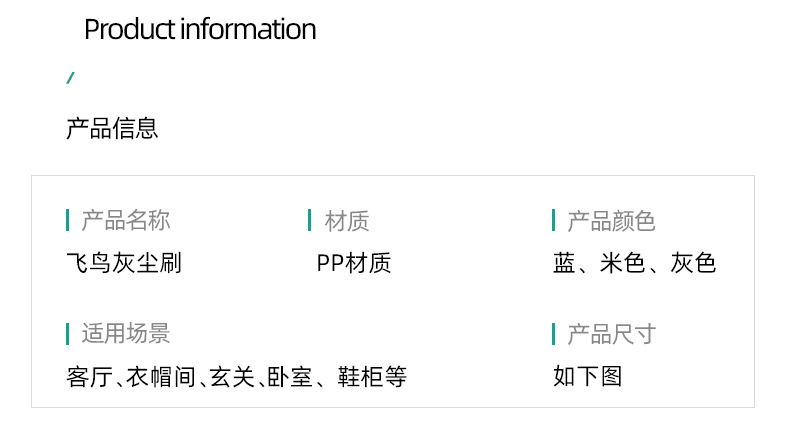Screen dimensions: 790x434
Task: Select the 产品信息 section title
Action: coord(112,128)
